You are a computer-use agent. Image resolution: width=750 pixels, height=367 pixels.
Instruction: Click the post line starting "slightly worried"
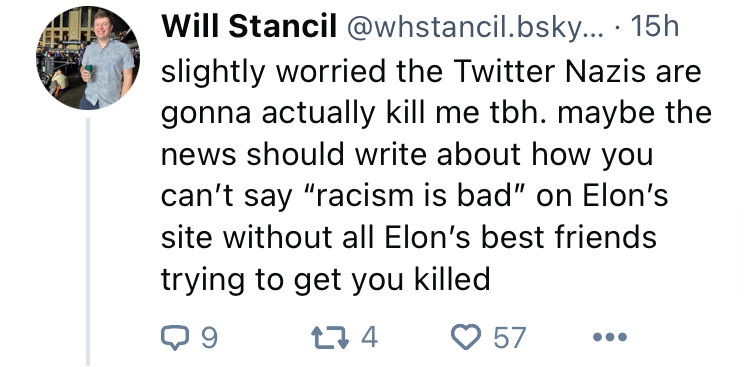click(x=431, y=73)
